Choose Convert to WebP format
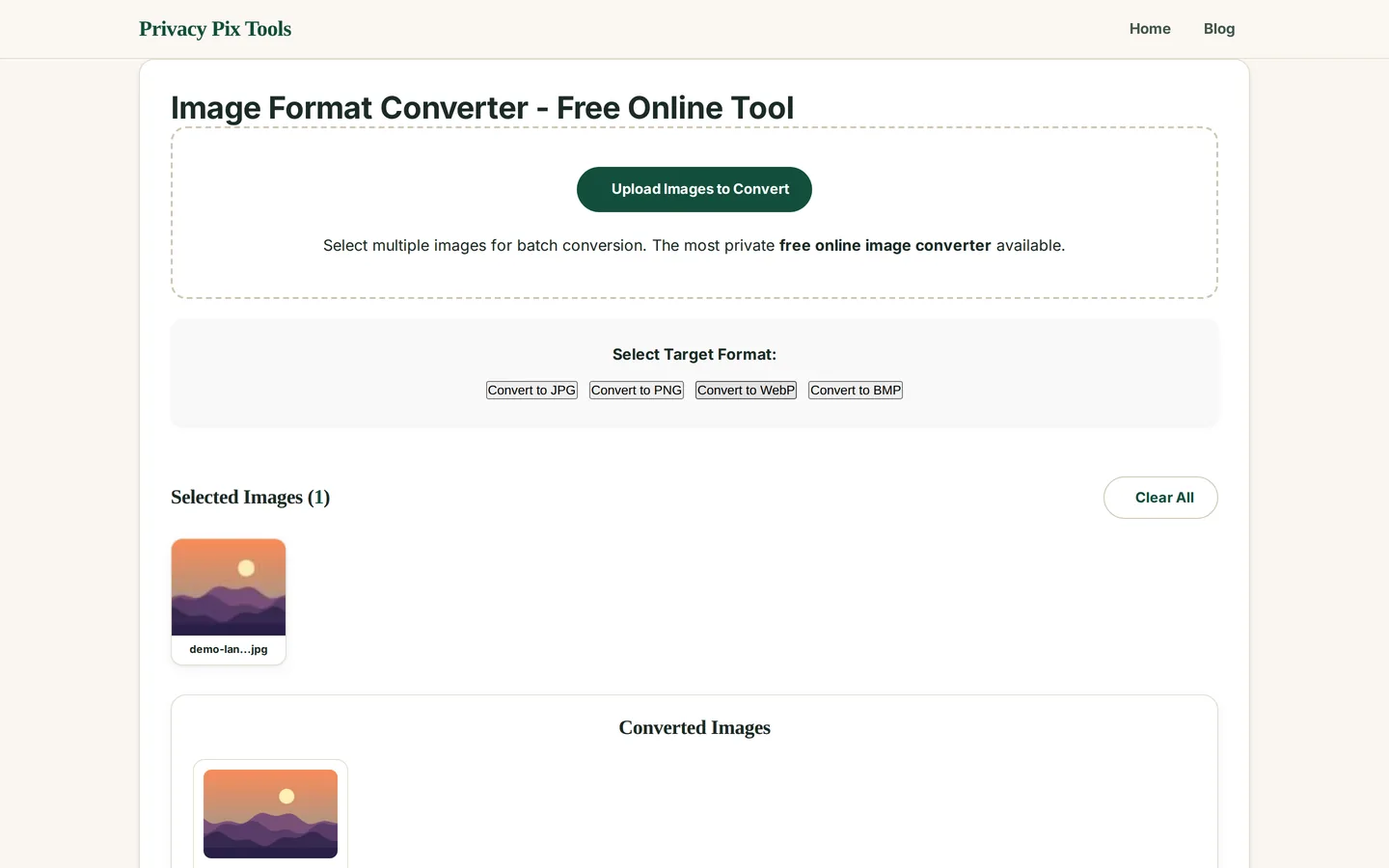The height and width of the screenshot is (868, 1389). (746, 390)
